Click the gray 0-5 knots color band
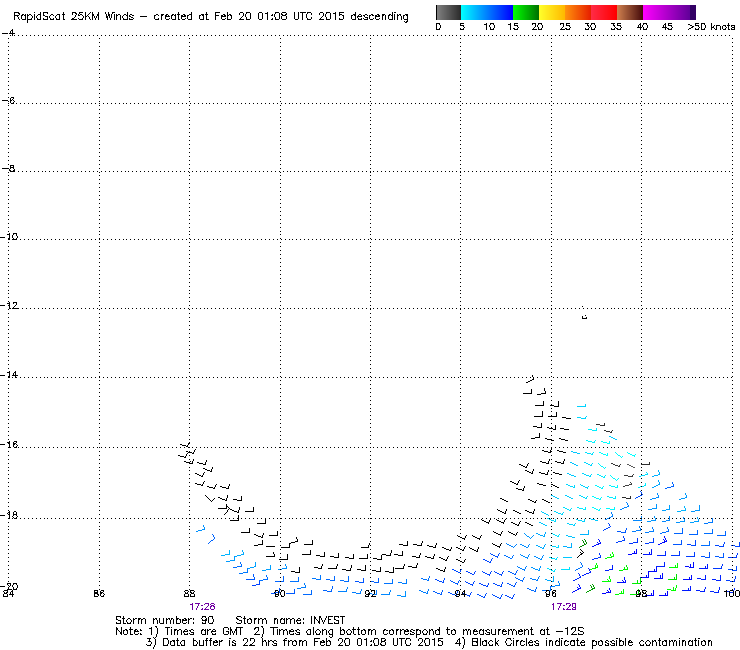 coord(448,12)
